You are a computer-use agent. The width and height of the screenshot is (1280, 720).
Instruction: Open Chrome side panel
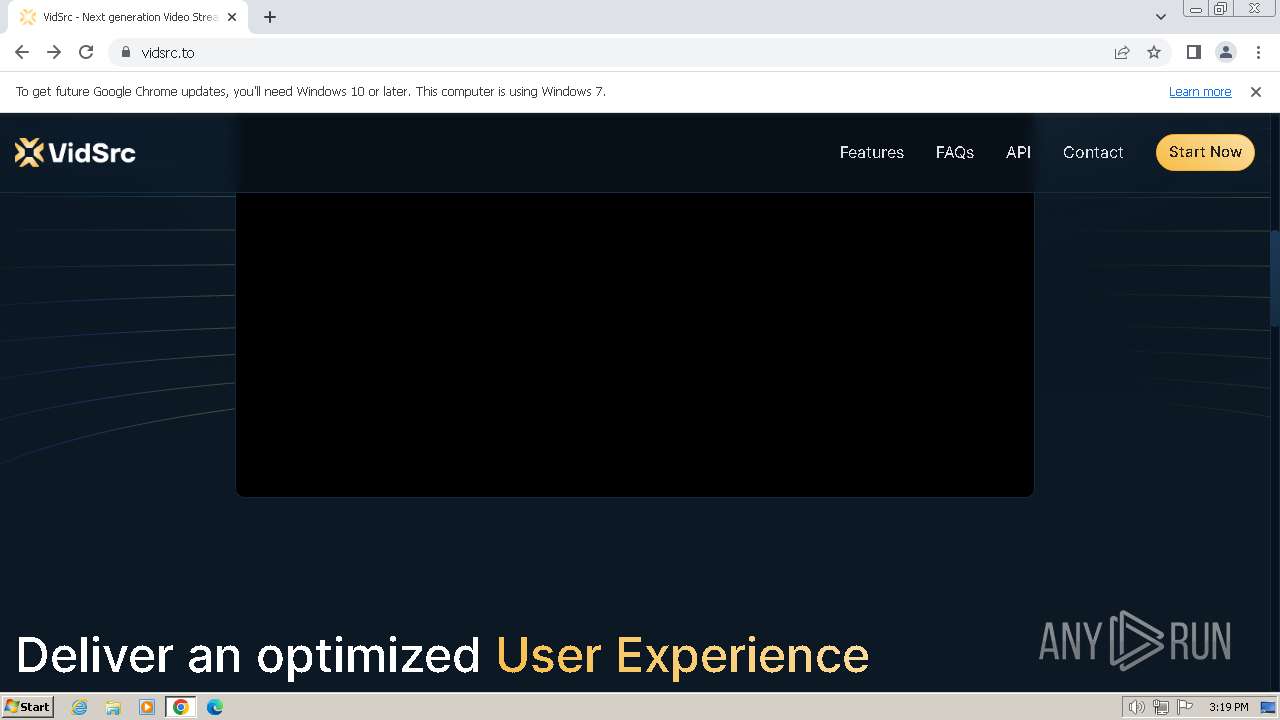1193,52
